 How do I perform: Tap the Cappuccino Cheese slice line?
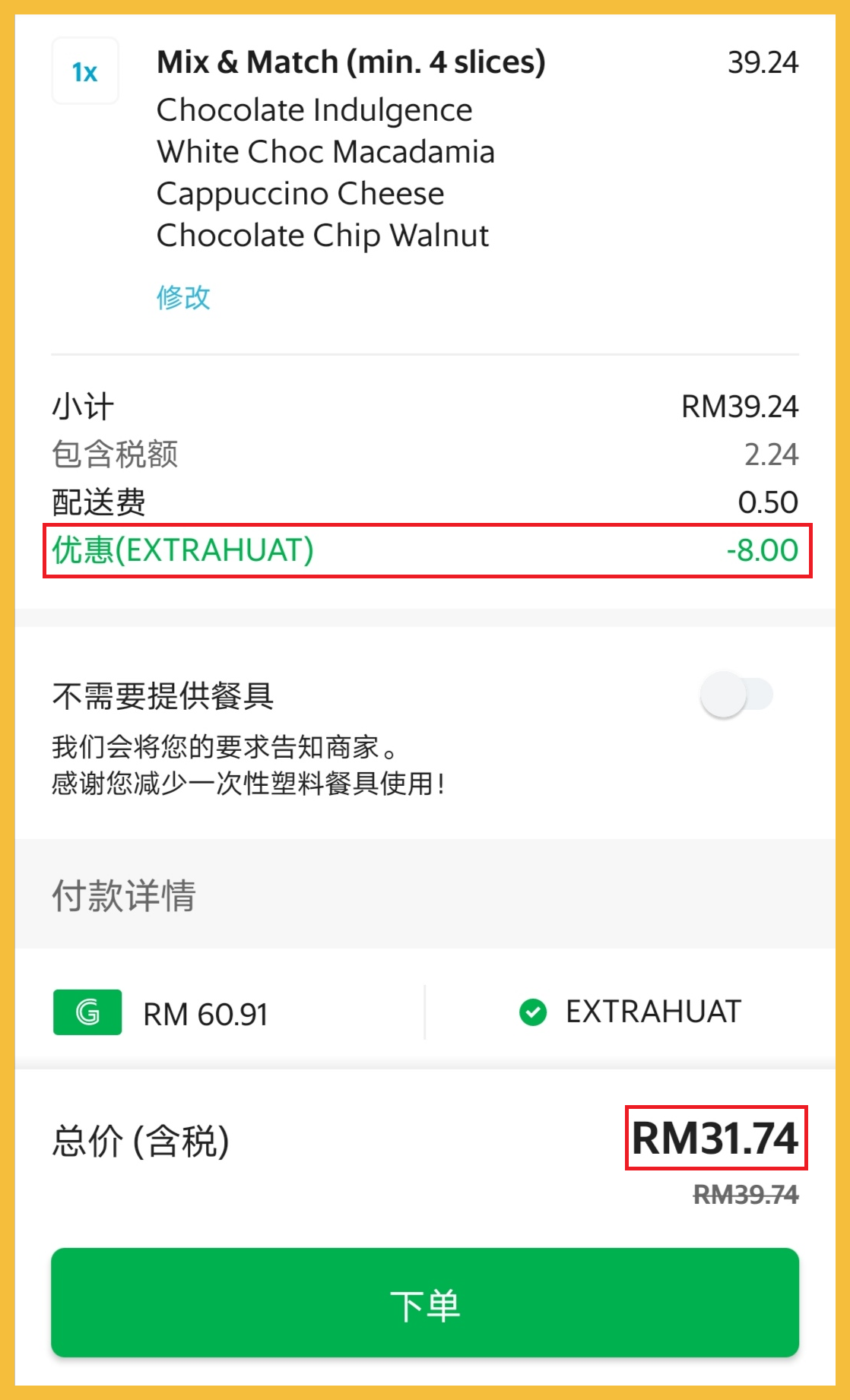point(300,194)
